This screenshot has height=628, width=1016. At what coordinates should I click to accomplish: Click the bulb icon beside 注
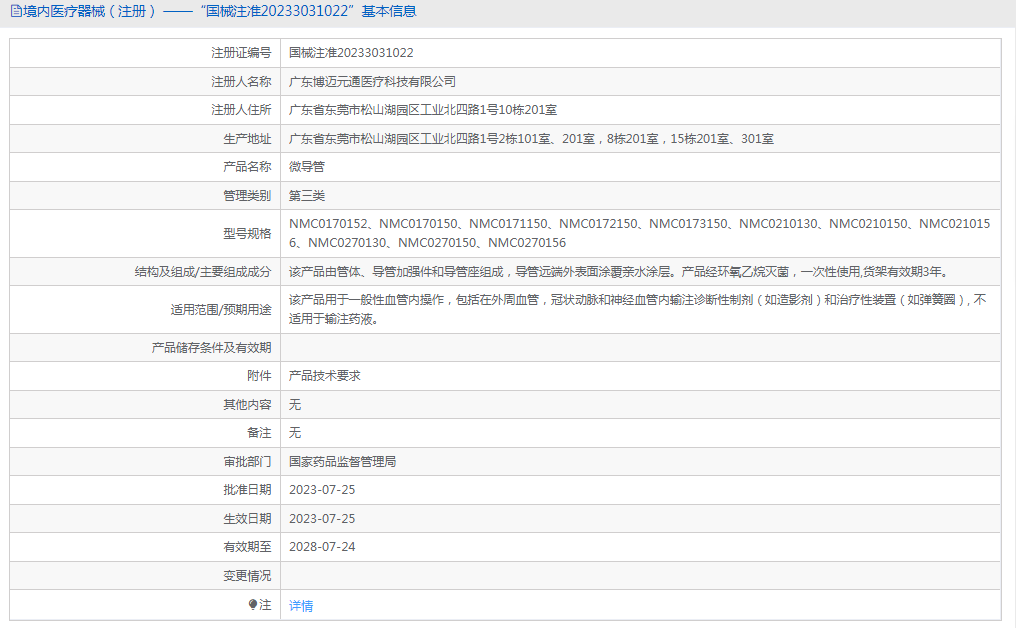pos(253,605)
